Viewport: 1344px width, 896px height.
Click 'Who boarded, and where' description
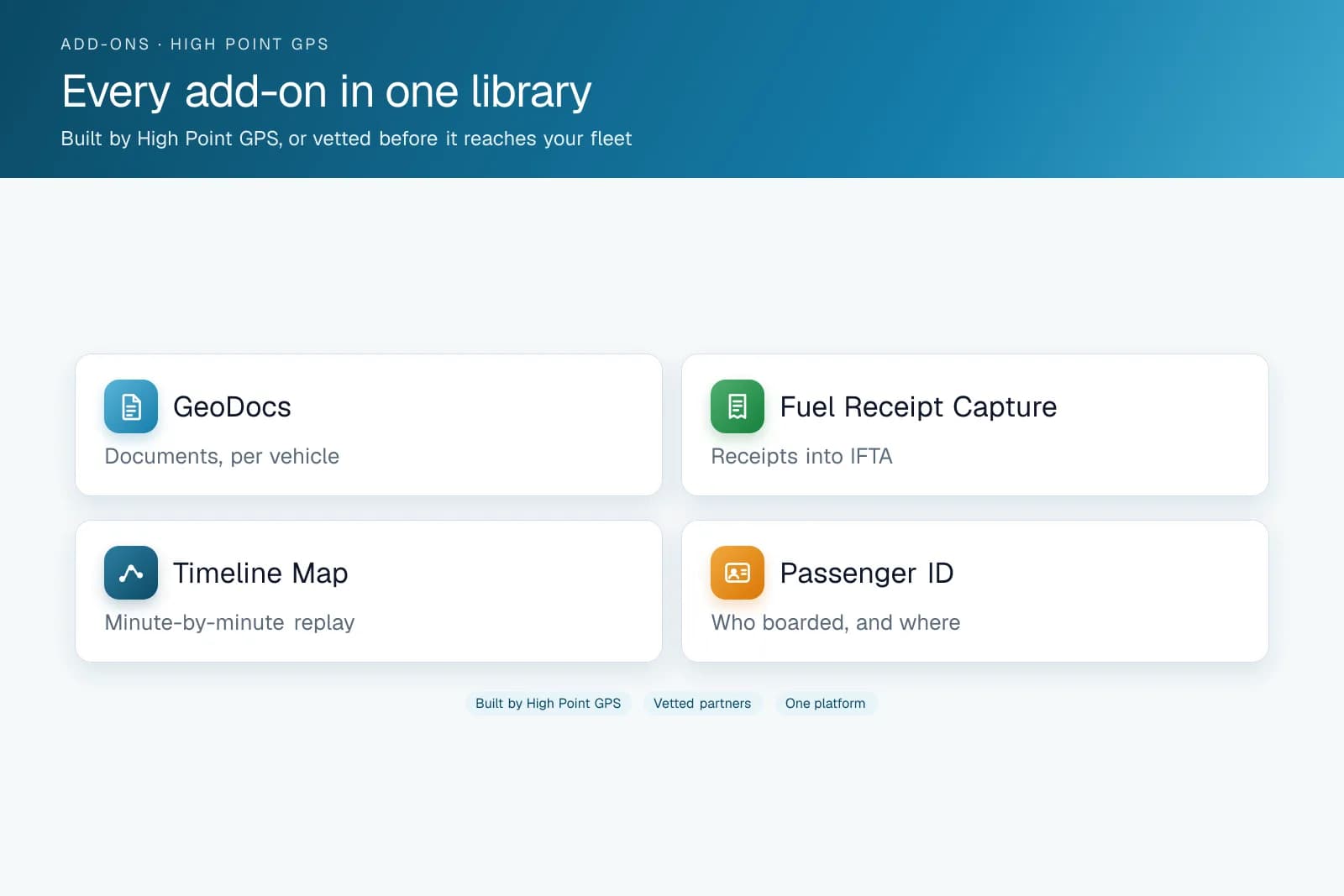tap(836, 622)
